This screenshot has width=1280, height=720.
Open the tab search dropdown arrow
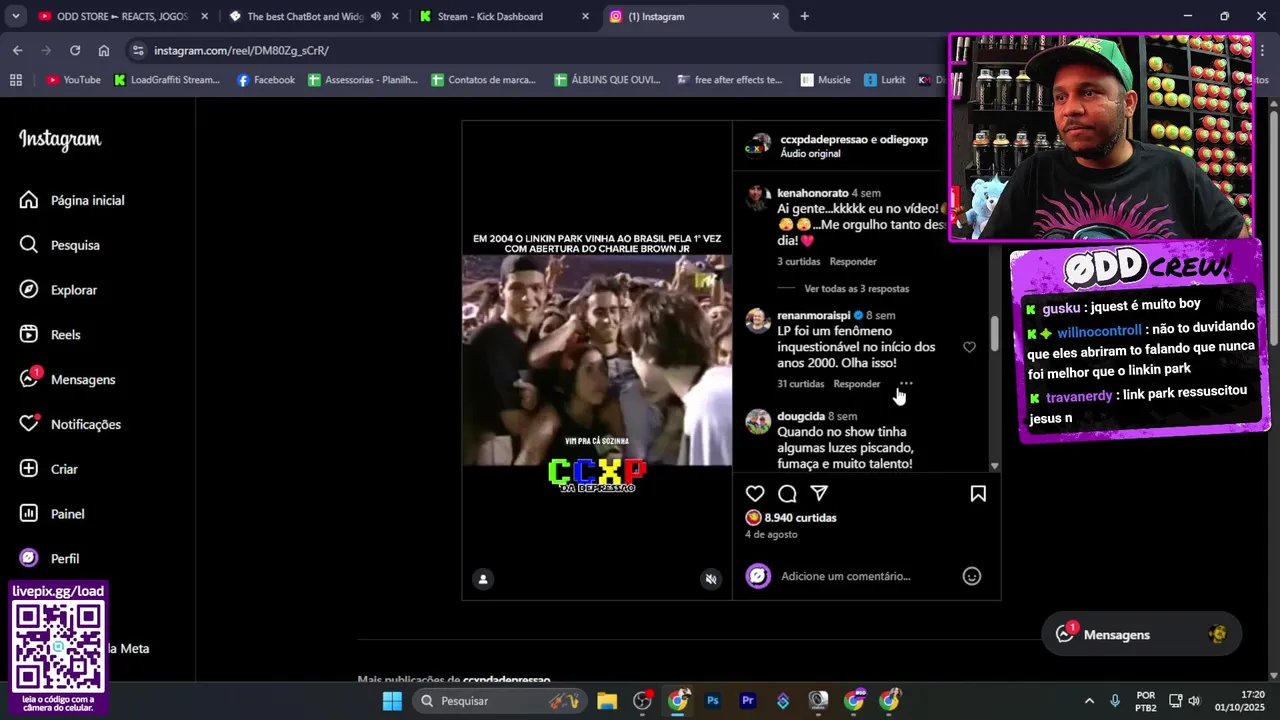16,16
